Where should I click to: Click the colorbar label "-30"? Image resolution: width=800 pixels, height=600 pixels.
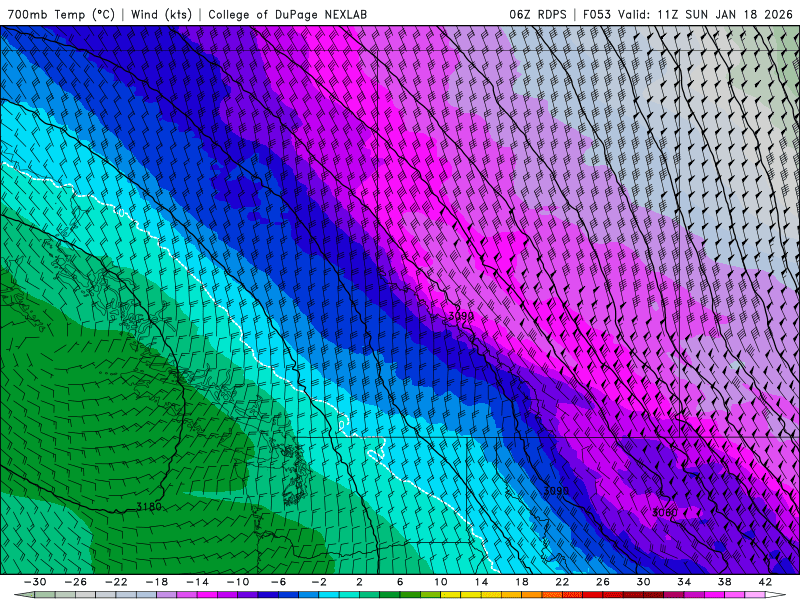pos(35,582)
